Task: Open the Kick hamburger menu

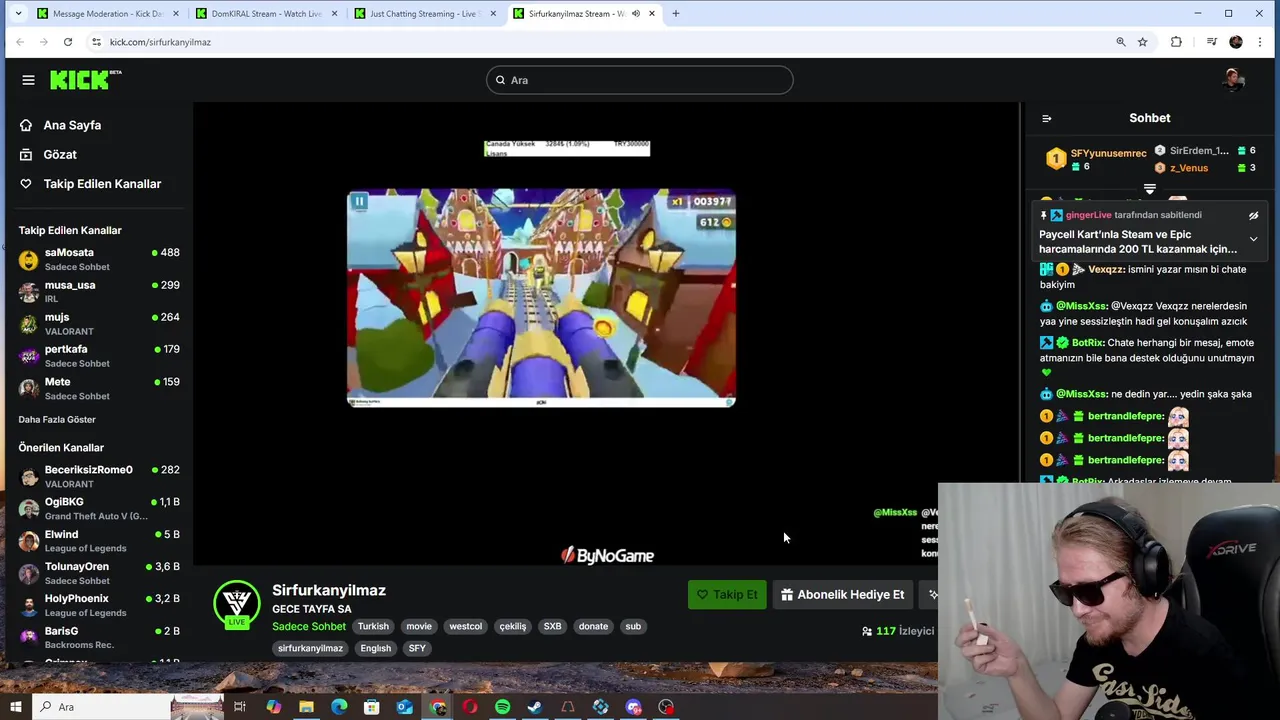Action: (28, 80)
